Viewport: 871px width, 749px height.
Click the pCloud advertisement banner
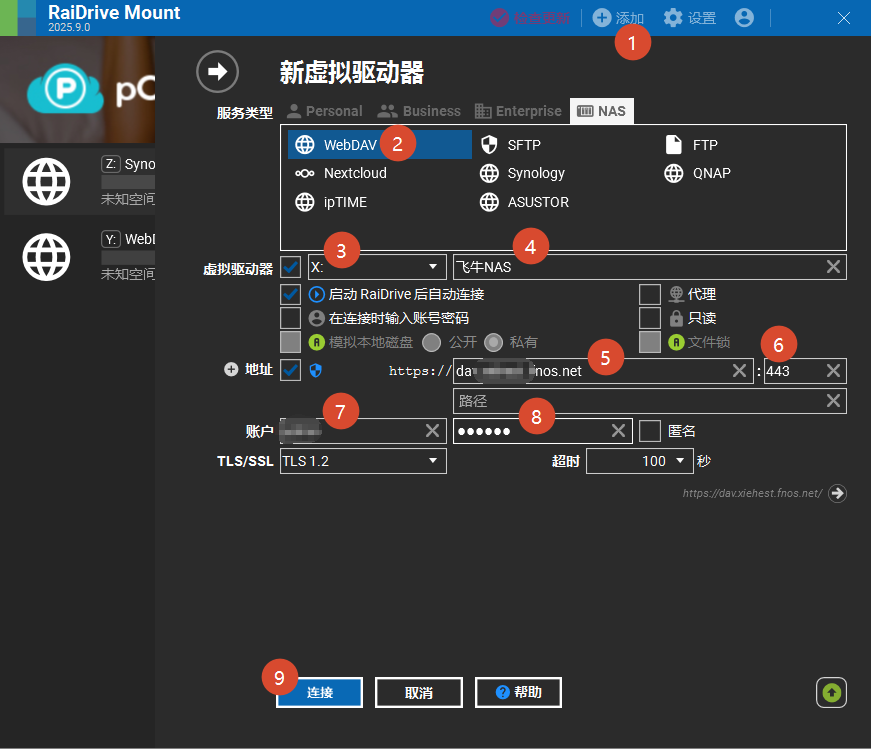(77, 89)
